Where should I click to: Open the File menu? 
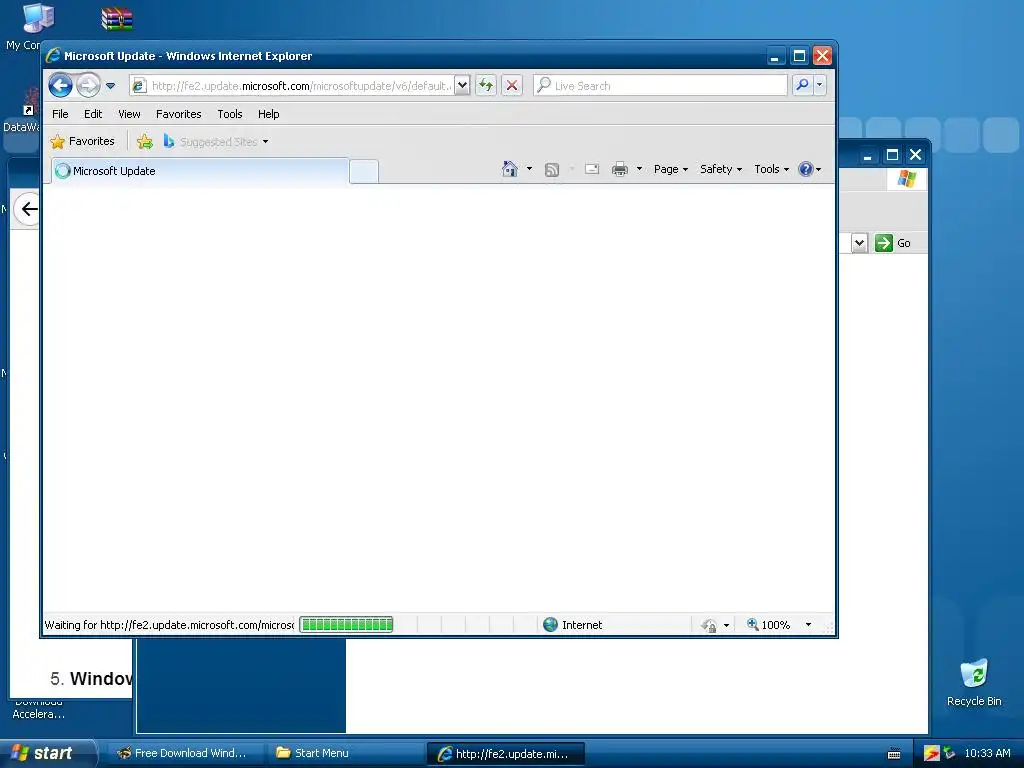[x=60, y=114]
